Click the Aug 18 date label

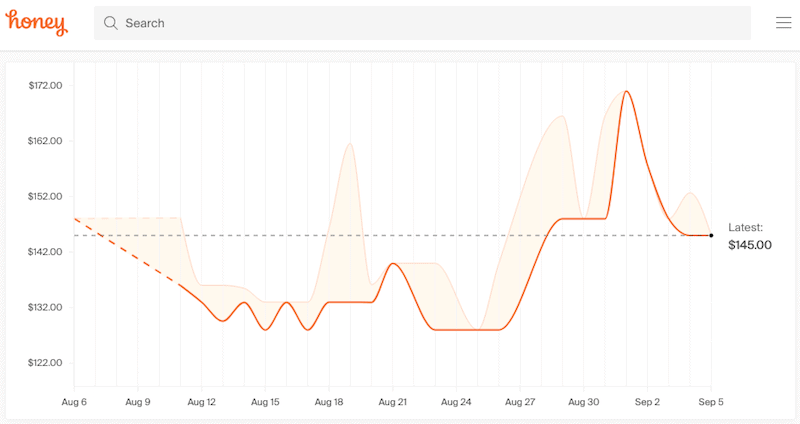click(x=329, y=402)
